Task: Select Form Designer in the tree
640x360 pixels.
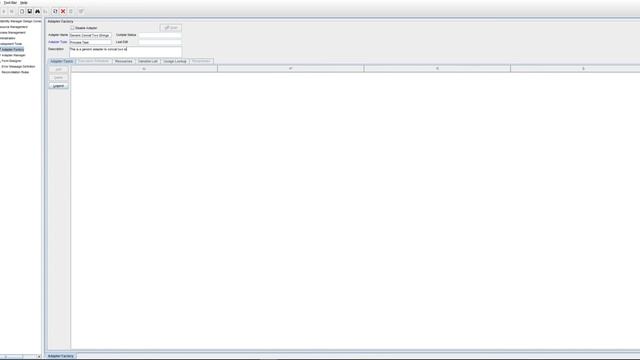Action: click(11, 61)
